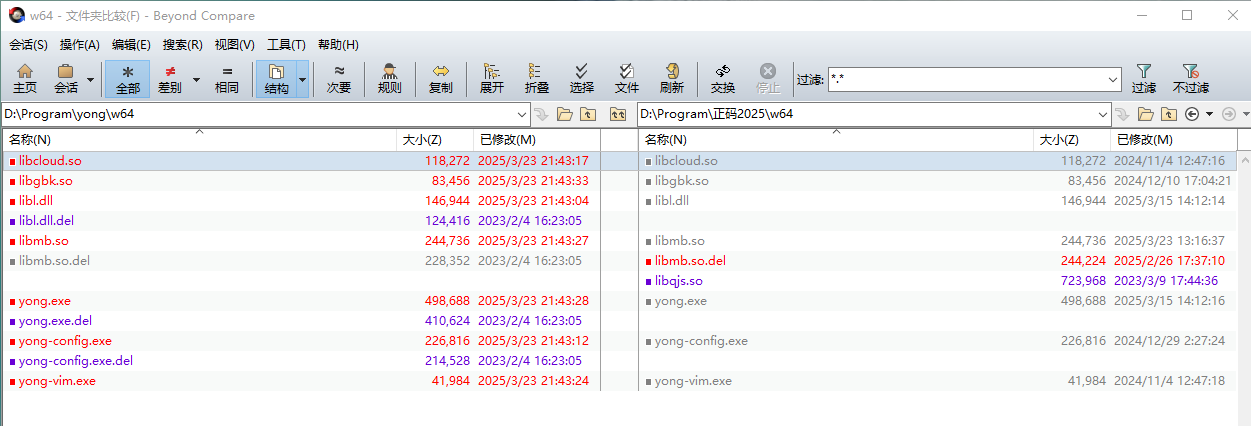The image size is (1251, 426).
Task: Expand the 过滤 filter combo box dropdown
Action: click(x=1113, y=79)
